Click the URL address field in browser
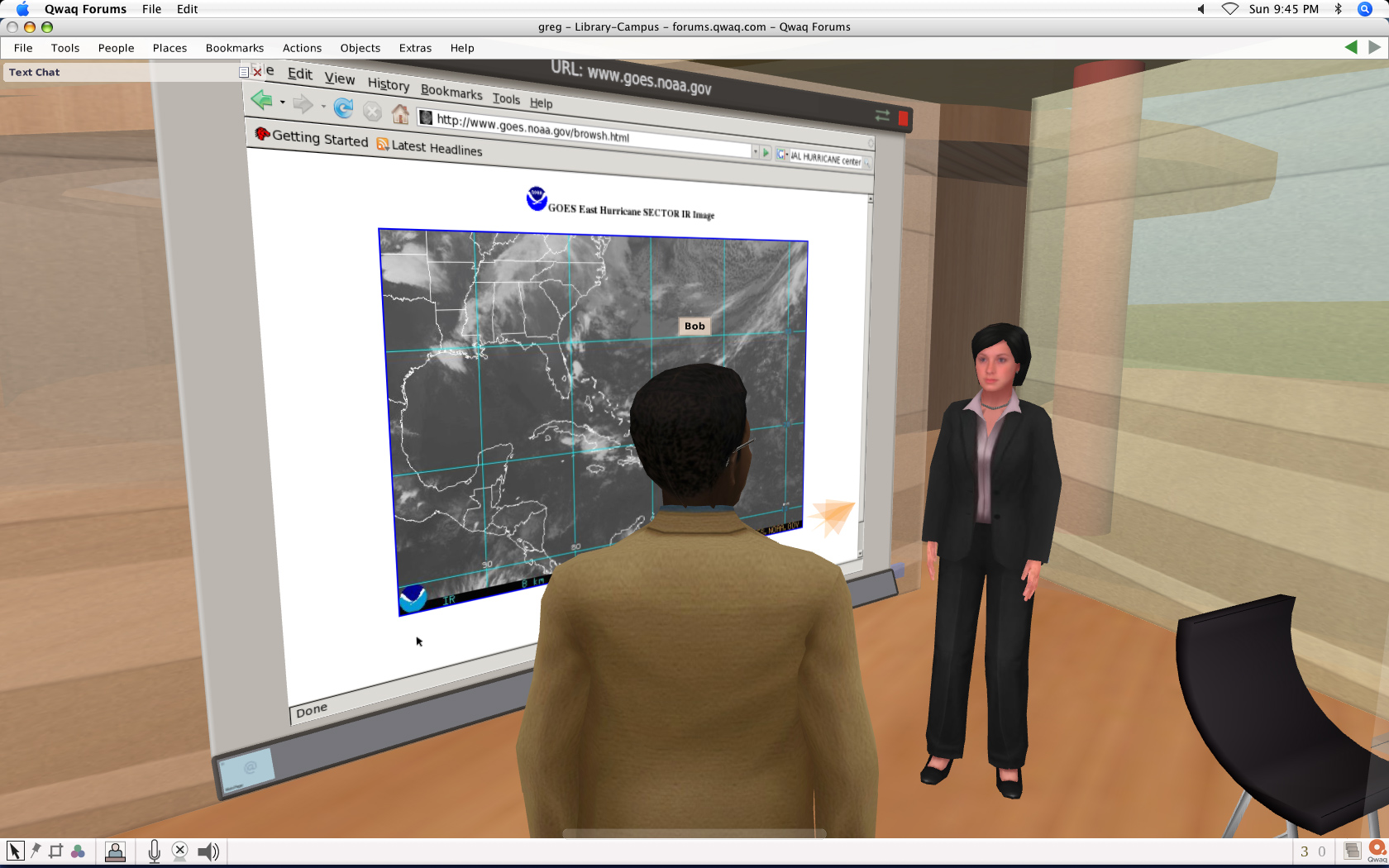The width and height of the screenshot is (1389, 868). 583,134
